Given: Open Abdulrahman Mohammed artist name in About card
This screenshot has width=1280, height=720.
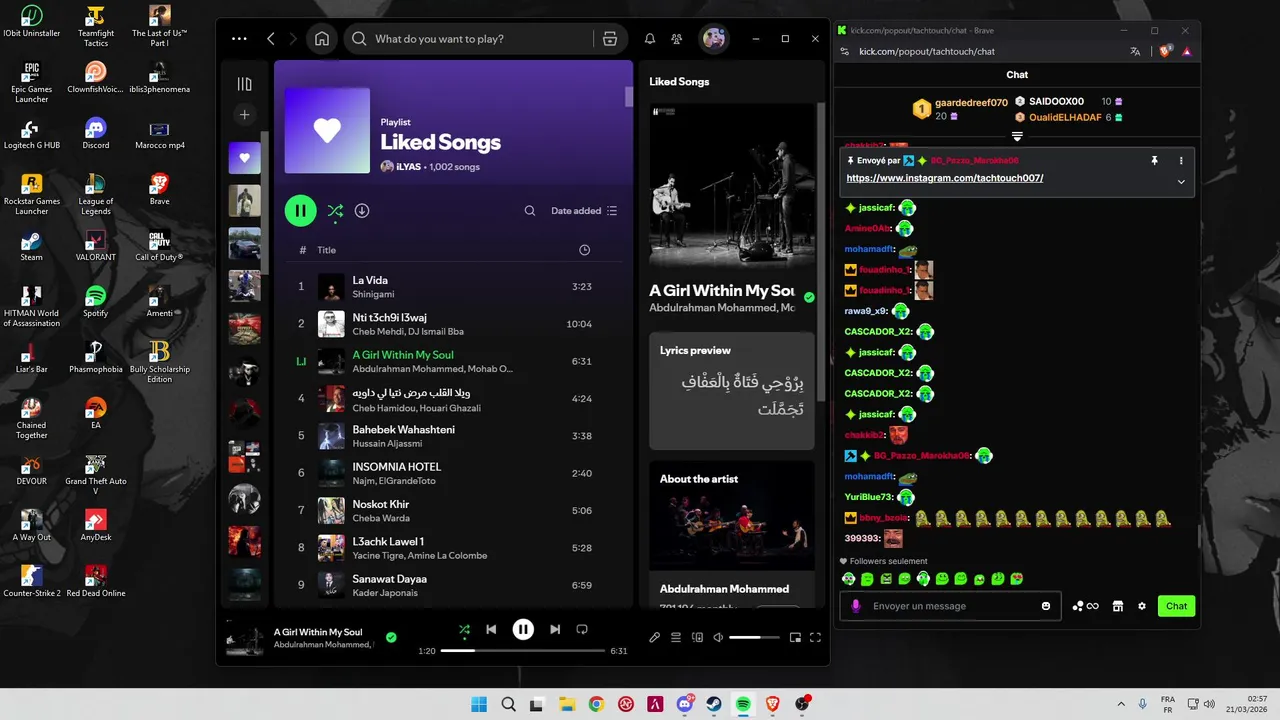Looking at the screenshot, I should tap(724, 589).
